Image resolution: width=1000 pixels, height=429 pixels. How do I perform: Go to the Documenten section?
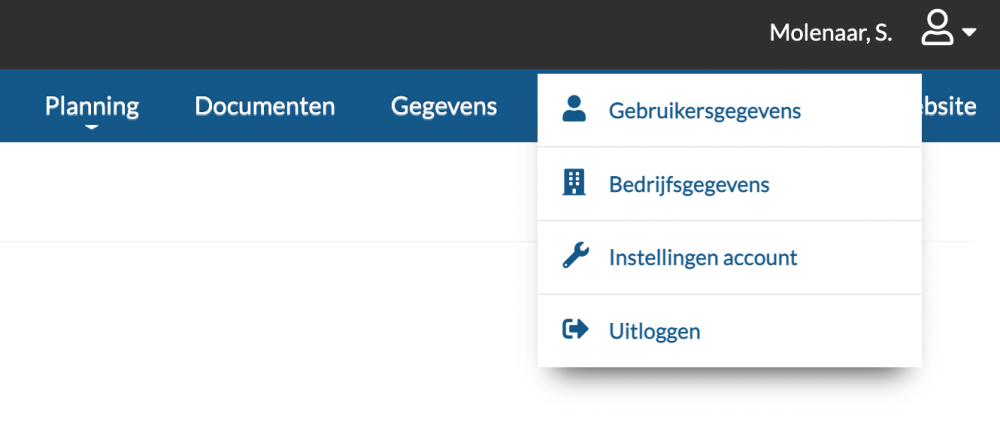point(265,106)
